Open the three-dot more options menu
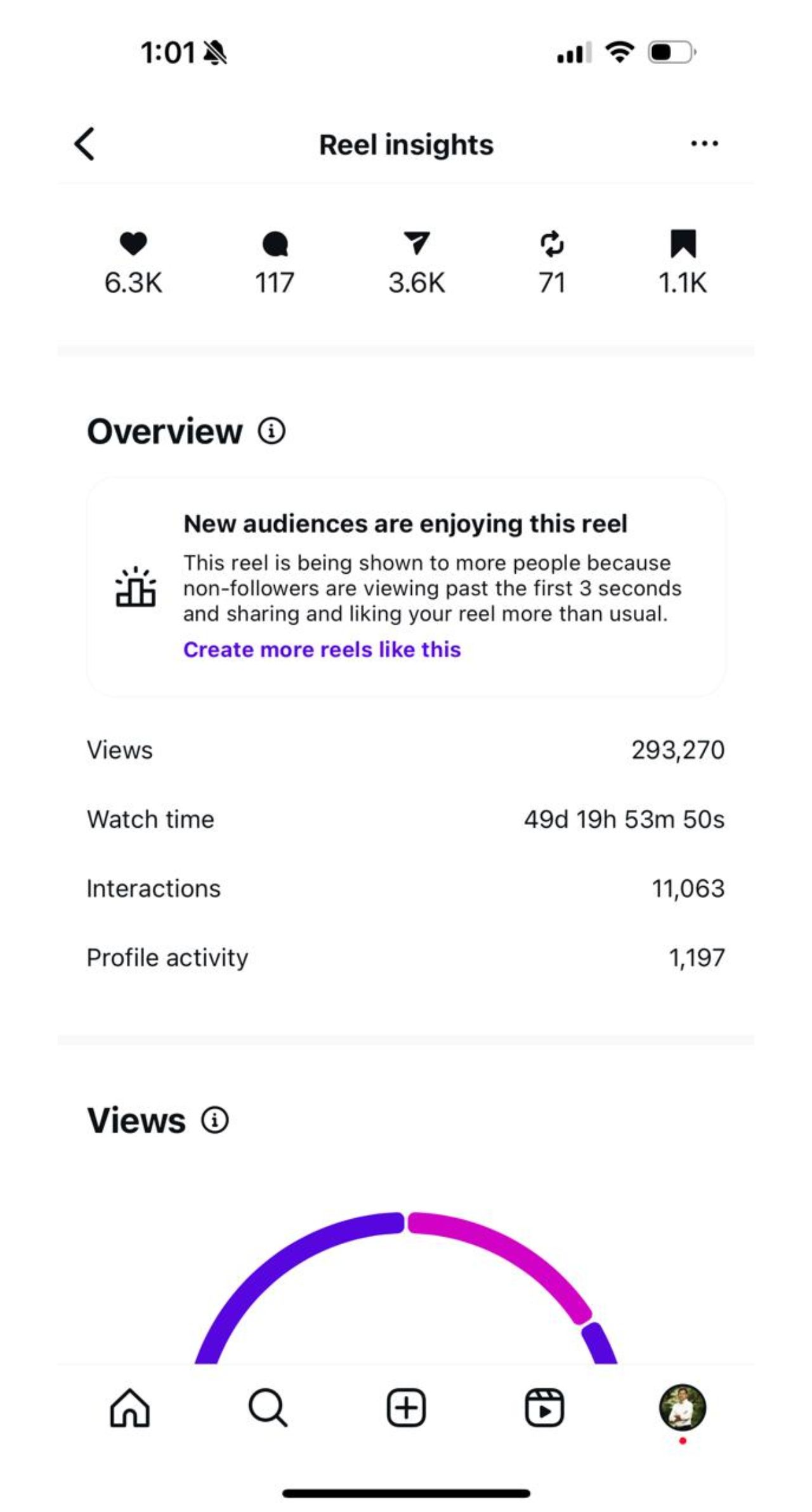Screen dimensions: 812x1512 click(704, 144)
